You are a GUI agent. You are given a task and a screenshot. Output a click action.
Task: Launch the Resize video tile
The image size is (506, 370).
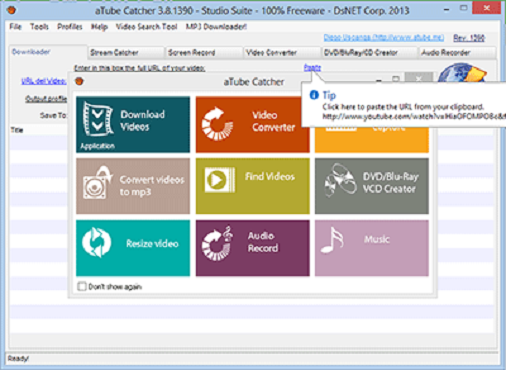click(133, 248)
